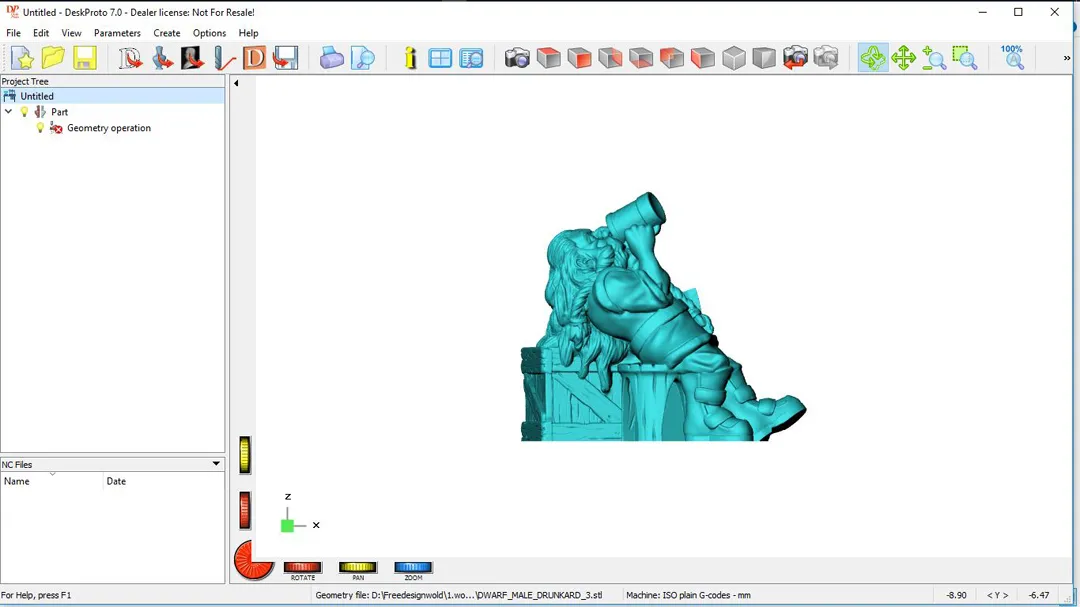Click the zoom window selection icon
The height and width of the screenshot is (607, 1080).
pos(964,58)
